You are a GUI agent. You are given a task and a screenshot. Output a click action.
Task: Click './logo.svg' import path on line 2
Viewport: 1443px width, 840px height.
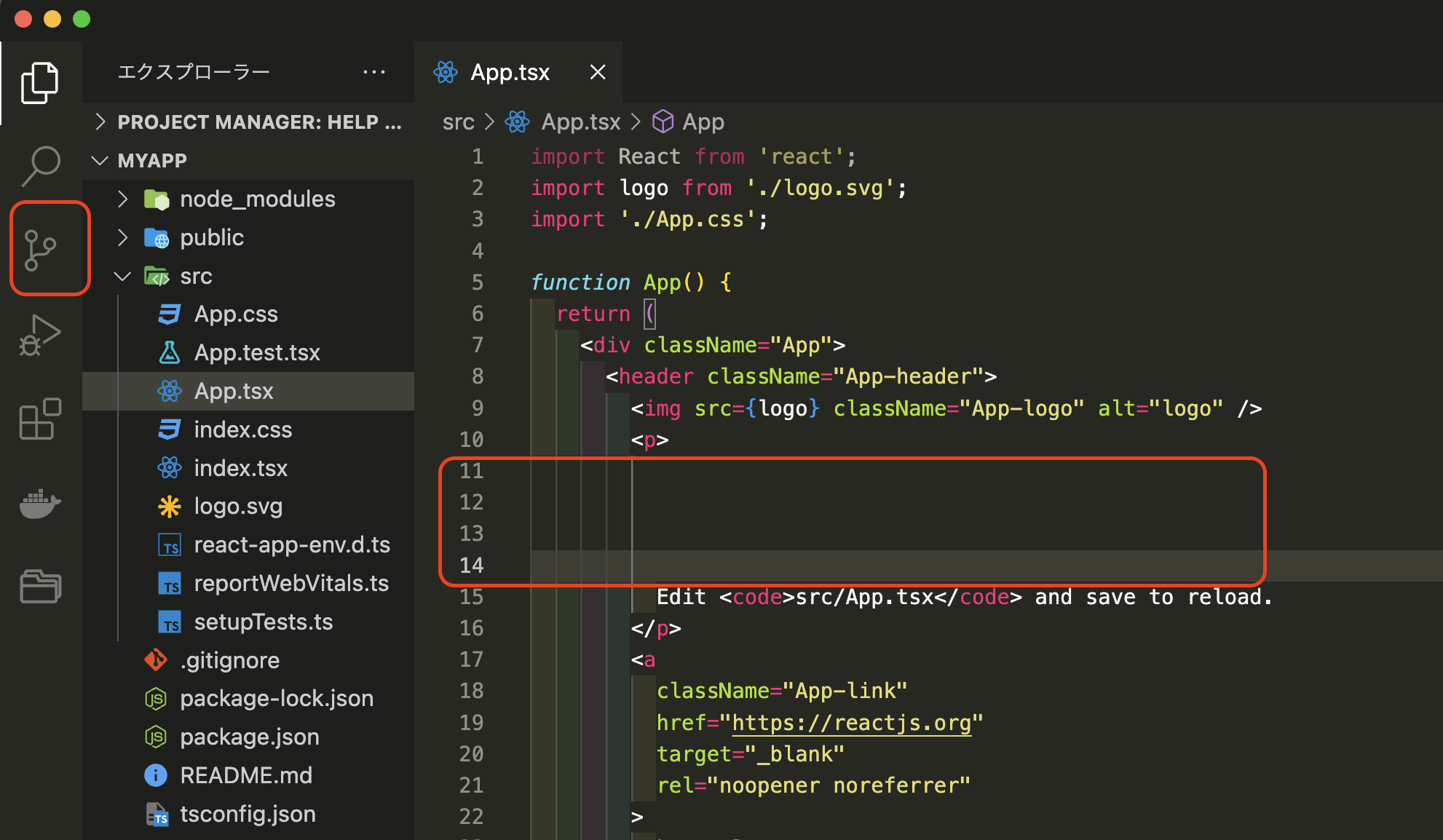coord(819,189)
